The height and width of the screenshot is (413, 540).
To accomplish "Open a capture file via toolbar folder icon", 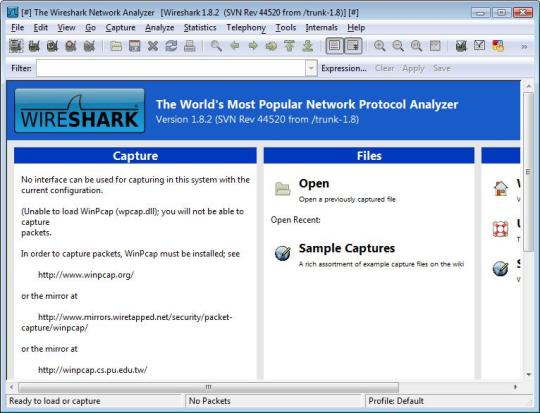I will (x=116, y=46).
